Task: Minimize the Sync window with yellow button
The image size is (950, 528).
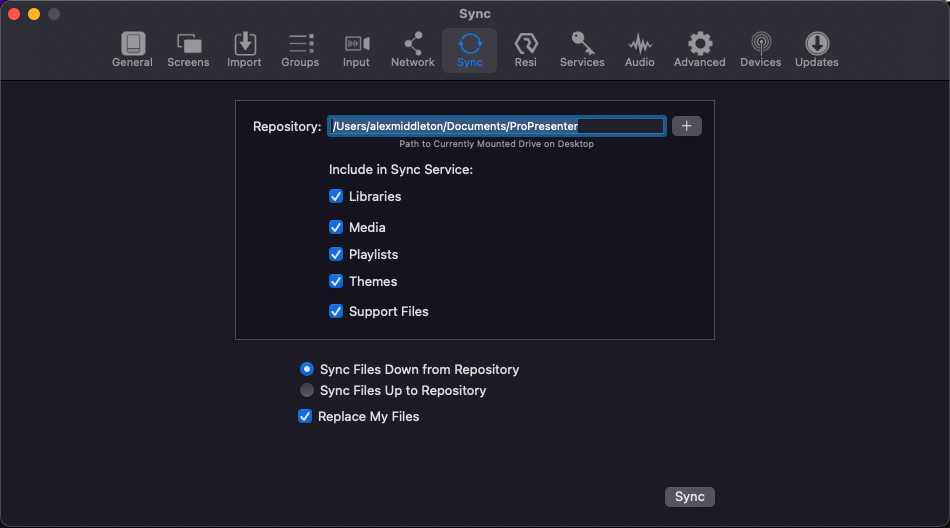Action: pyautogui.click(x=34, y=14)
